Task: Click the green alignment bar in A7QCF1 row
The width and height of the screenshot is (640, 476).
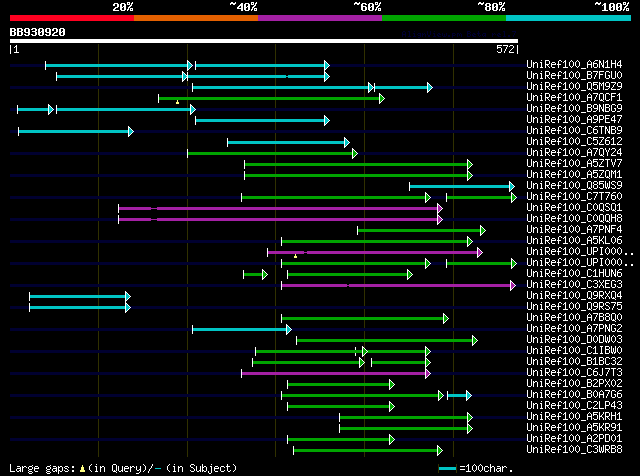Action: tap(271, 98)
